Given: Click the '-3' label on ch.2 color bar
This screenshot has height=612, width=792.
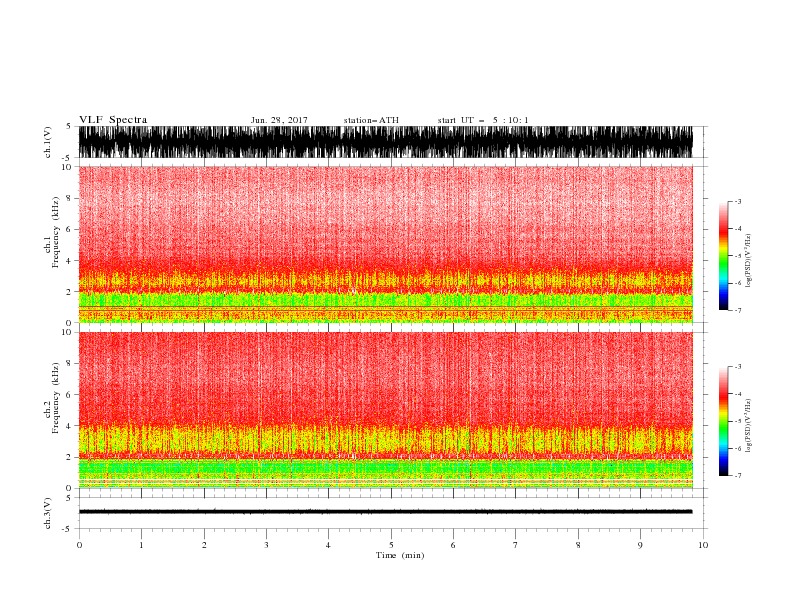Looking at the screenshot, I should click(738, 367).
